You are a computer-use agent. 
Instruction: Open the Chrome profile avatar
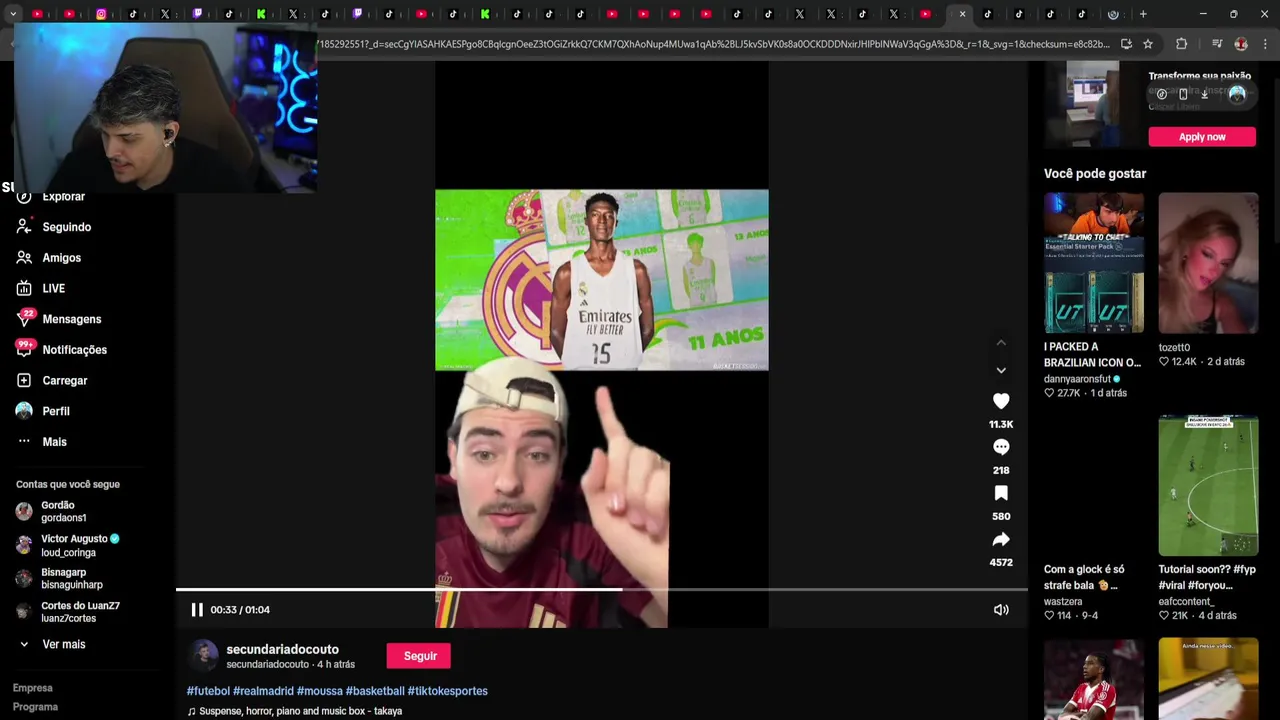click(1241, 44)
